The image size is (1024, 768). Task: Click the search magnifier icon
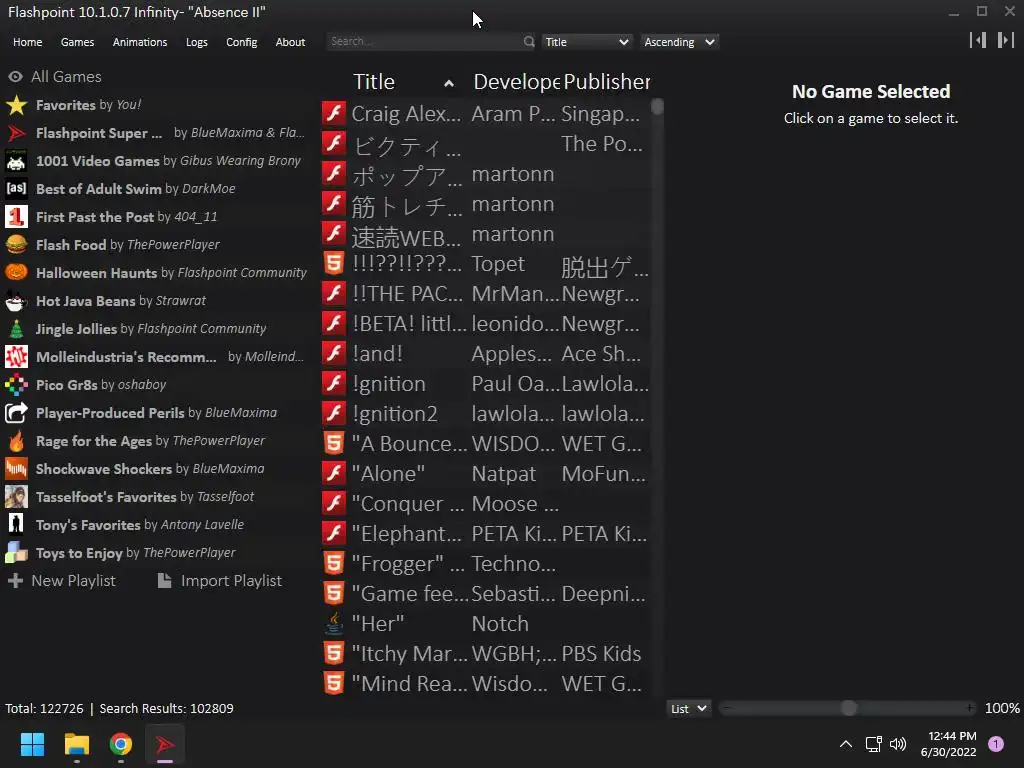click(528, 42)
